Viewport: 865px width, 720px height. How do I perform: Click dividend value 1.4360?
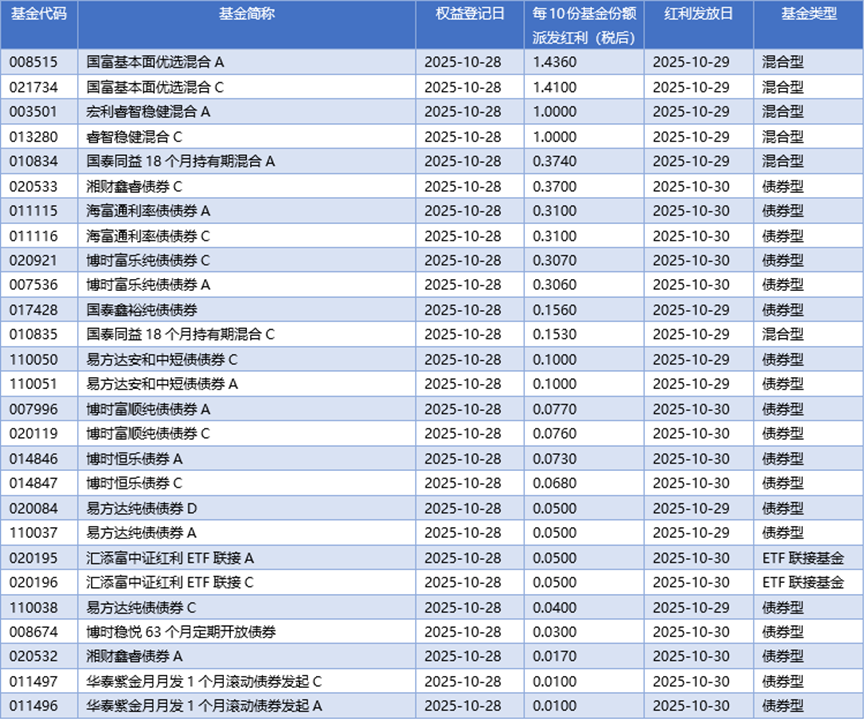point(554,62)
